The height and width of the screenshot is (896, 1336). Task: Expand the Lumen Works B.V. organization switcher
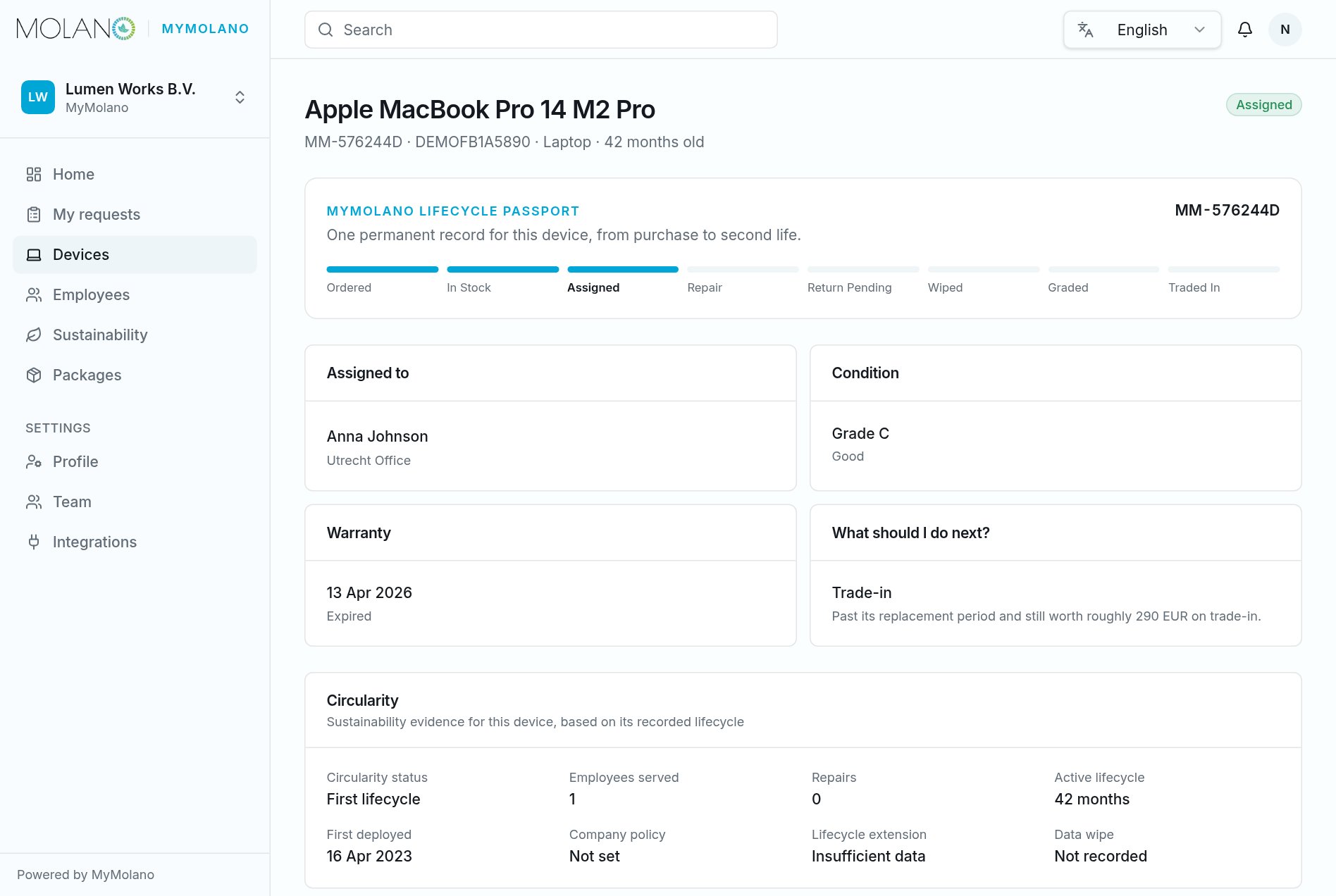click(x=135, y=97)
